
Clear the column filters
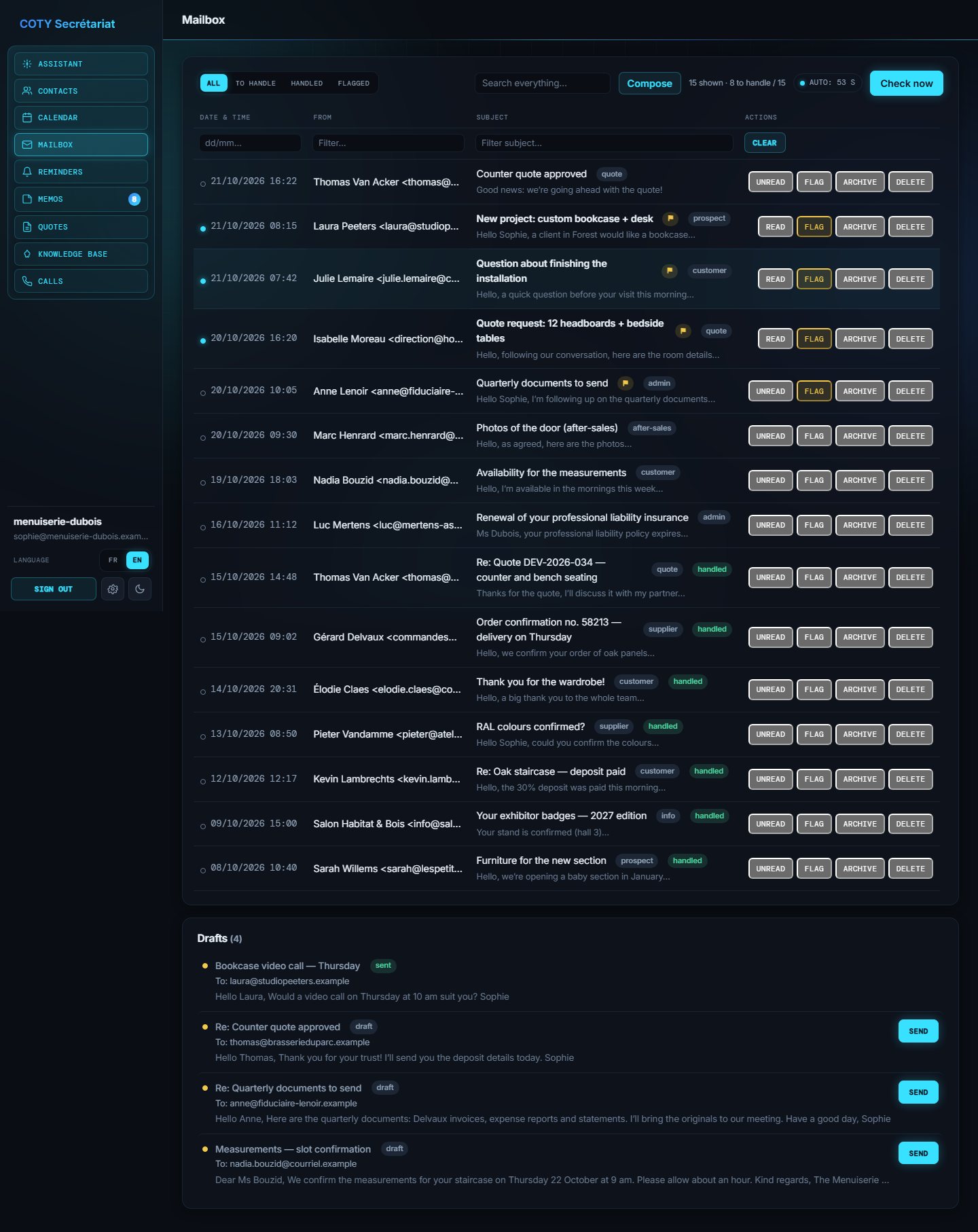(x=765, y=143)
